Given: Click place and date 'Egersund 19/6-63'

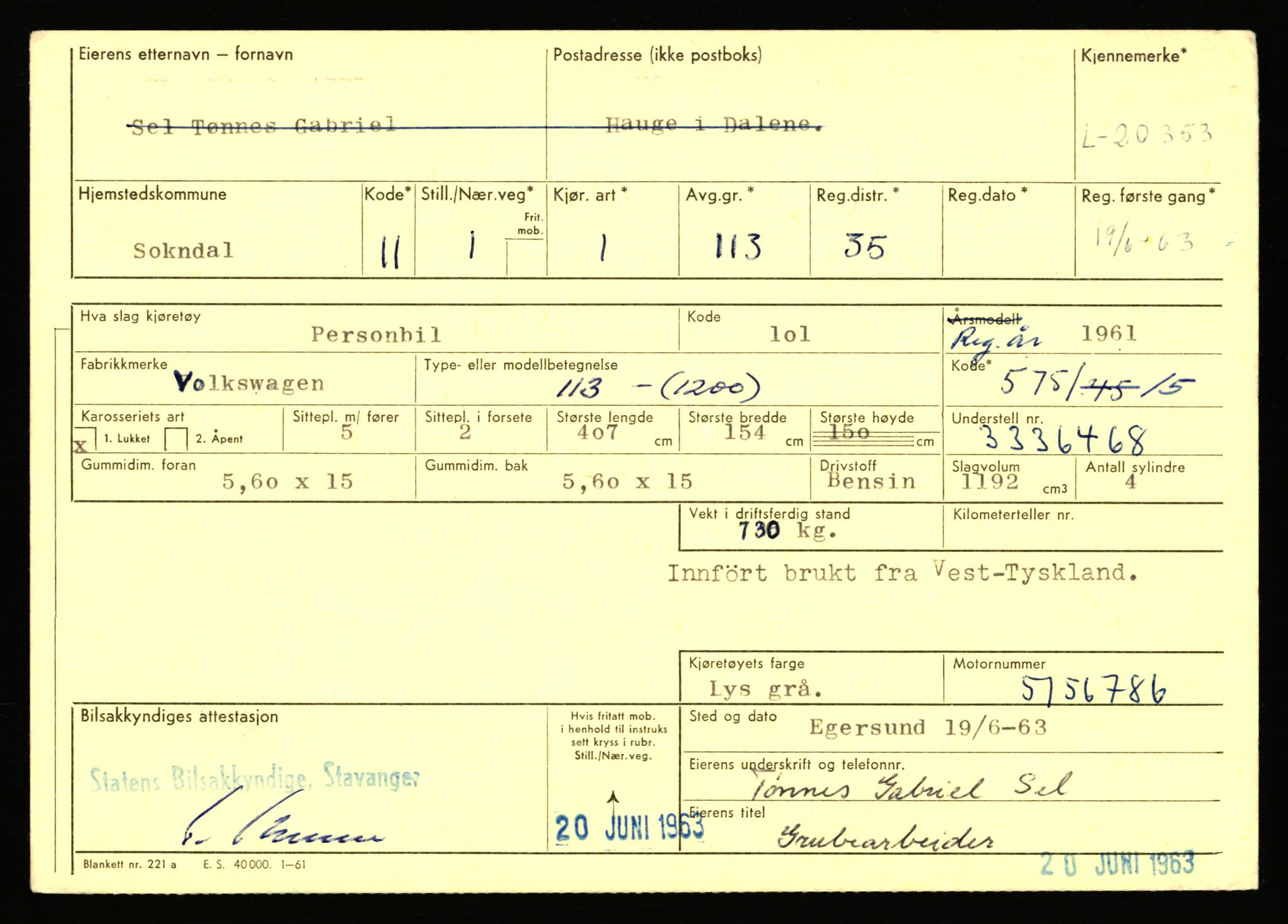Looking at the screenshot, I should pos(928,727).
